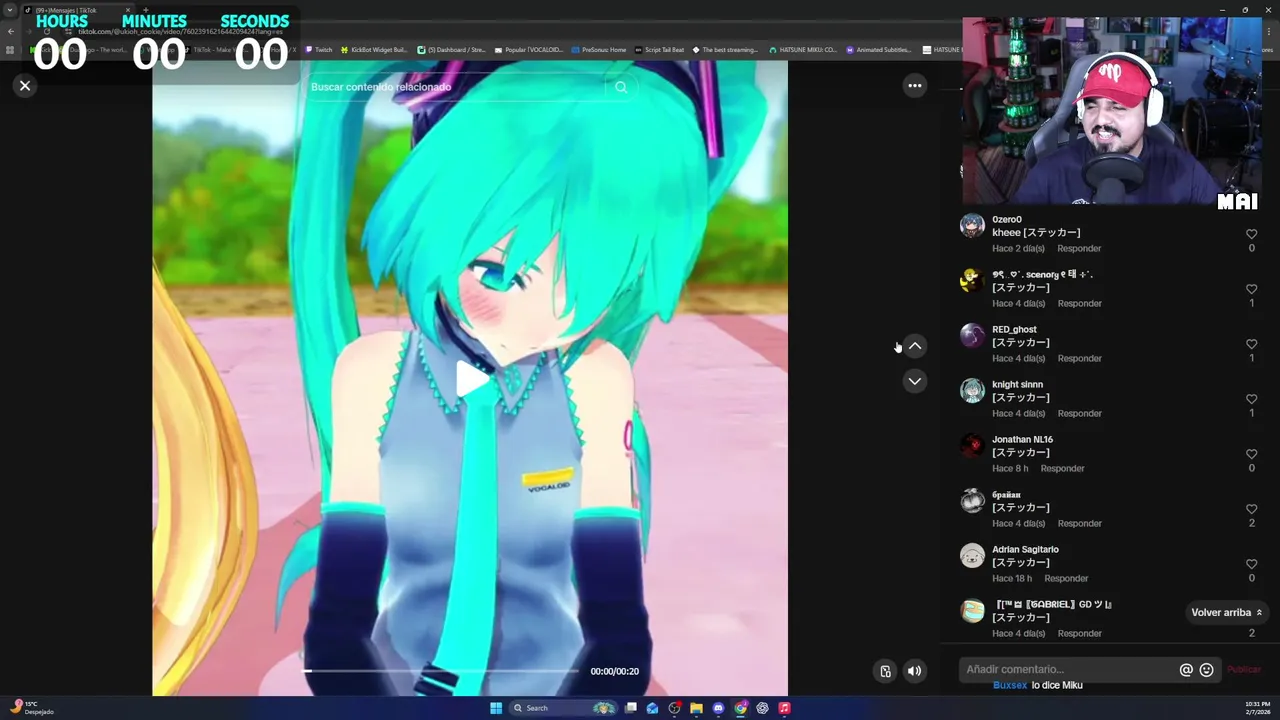Image resolution: width=1280 pixels, height=720 pixels.
Task: Like Jonathan NL16's comment
Action: [1251, 454]
